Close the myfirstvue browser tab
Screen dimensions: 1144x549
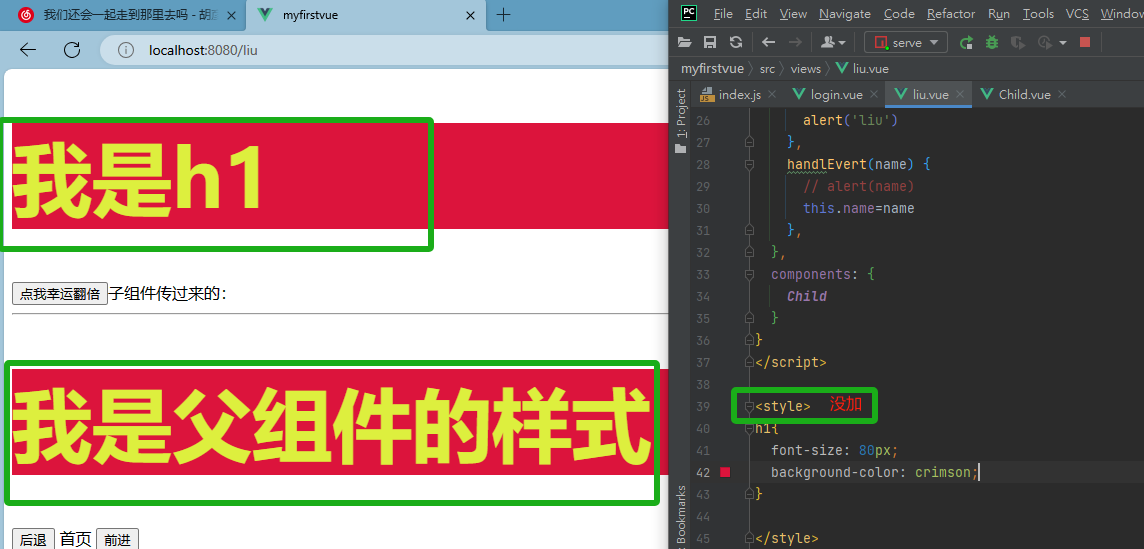tap(470, 15)
